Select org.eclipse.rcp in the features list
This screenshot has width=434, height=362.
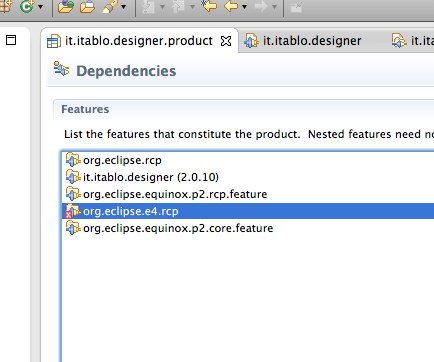pyautogui.click(x=248, y=160)
